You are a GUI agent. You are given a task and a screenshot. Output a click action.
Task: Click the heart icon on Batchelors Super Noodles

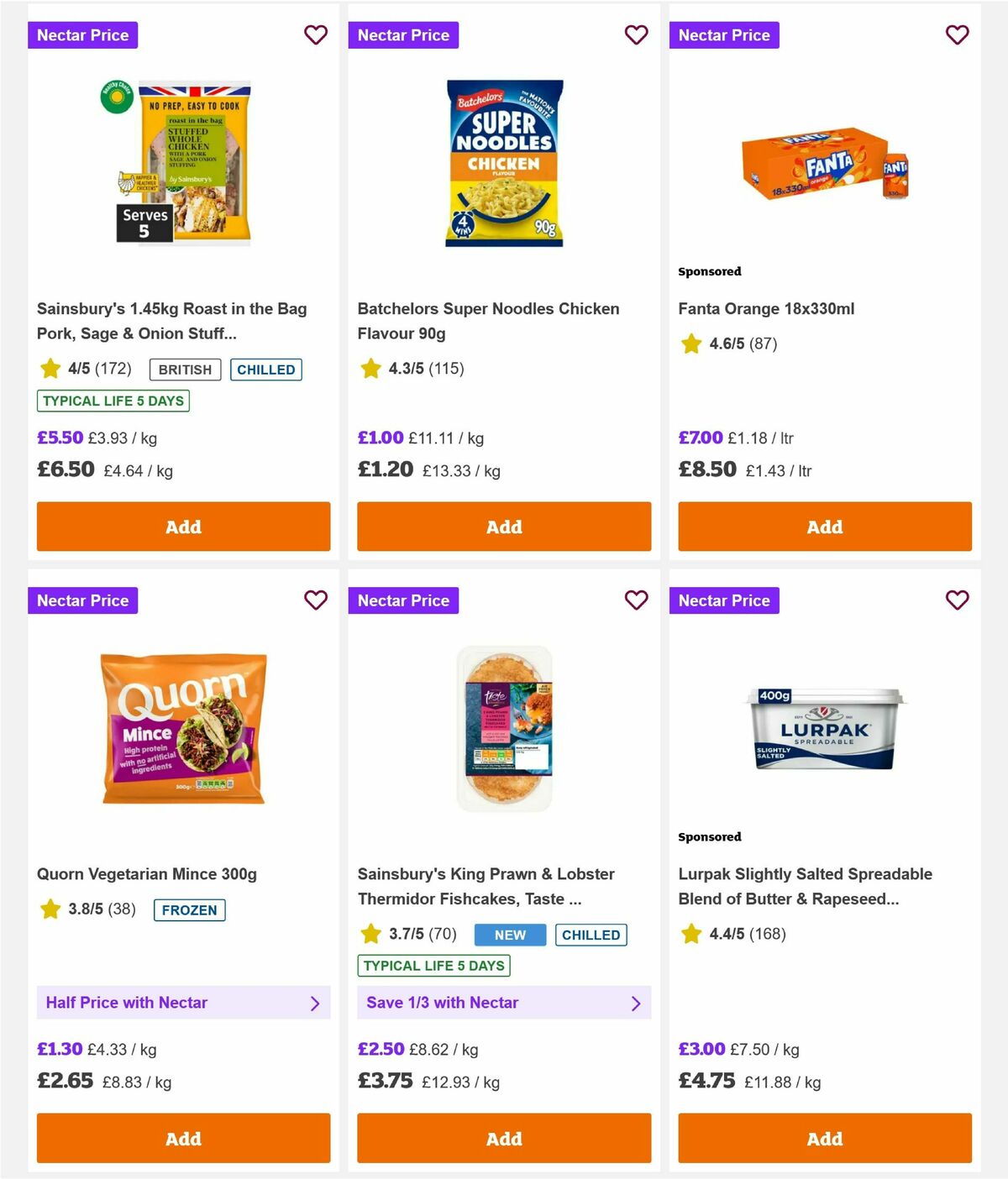click(636, 35)
